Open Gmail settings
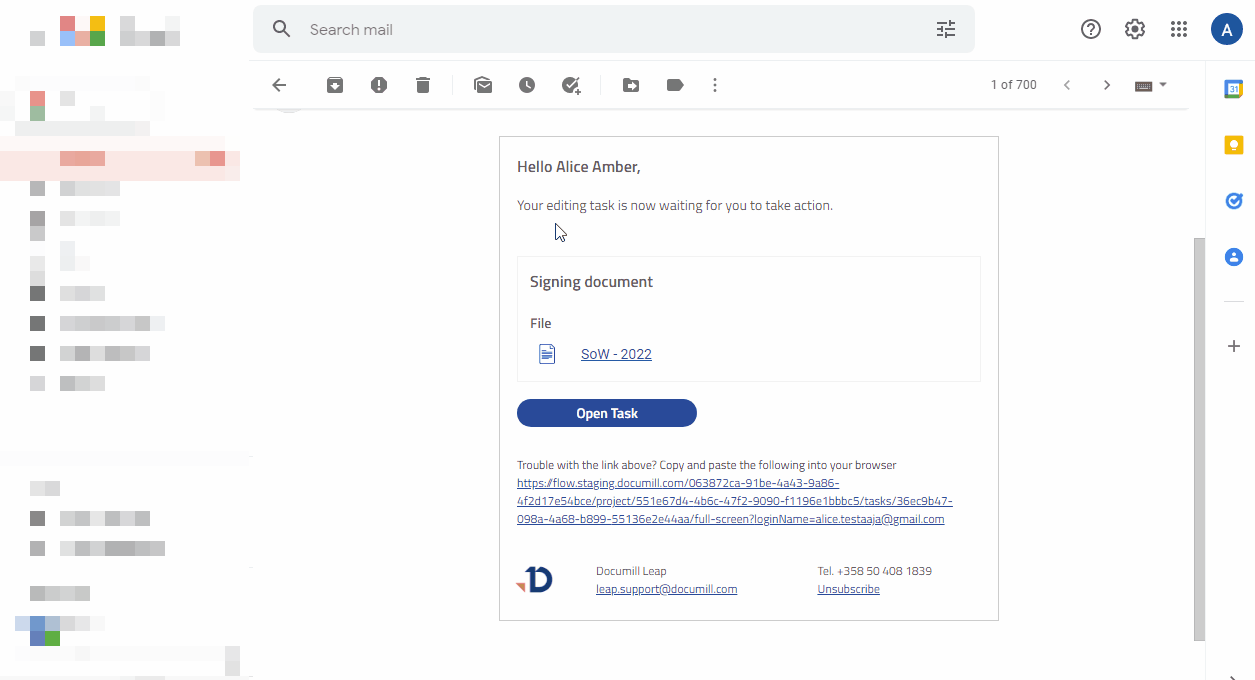1255x680 pixels. click(1134, 29)
